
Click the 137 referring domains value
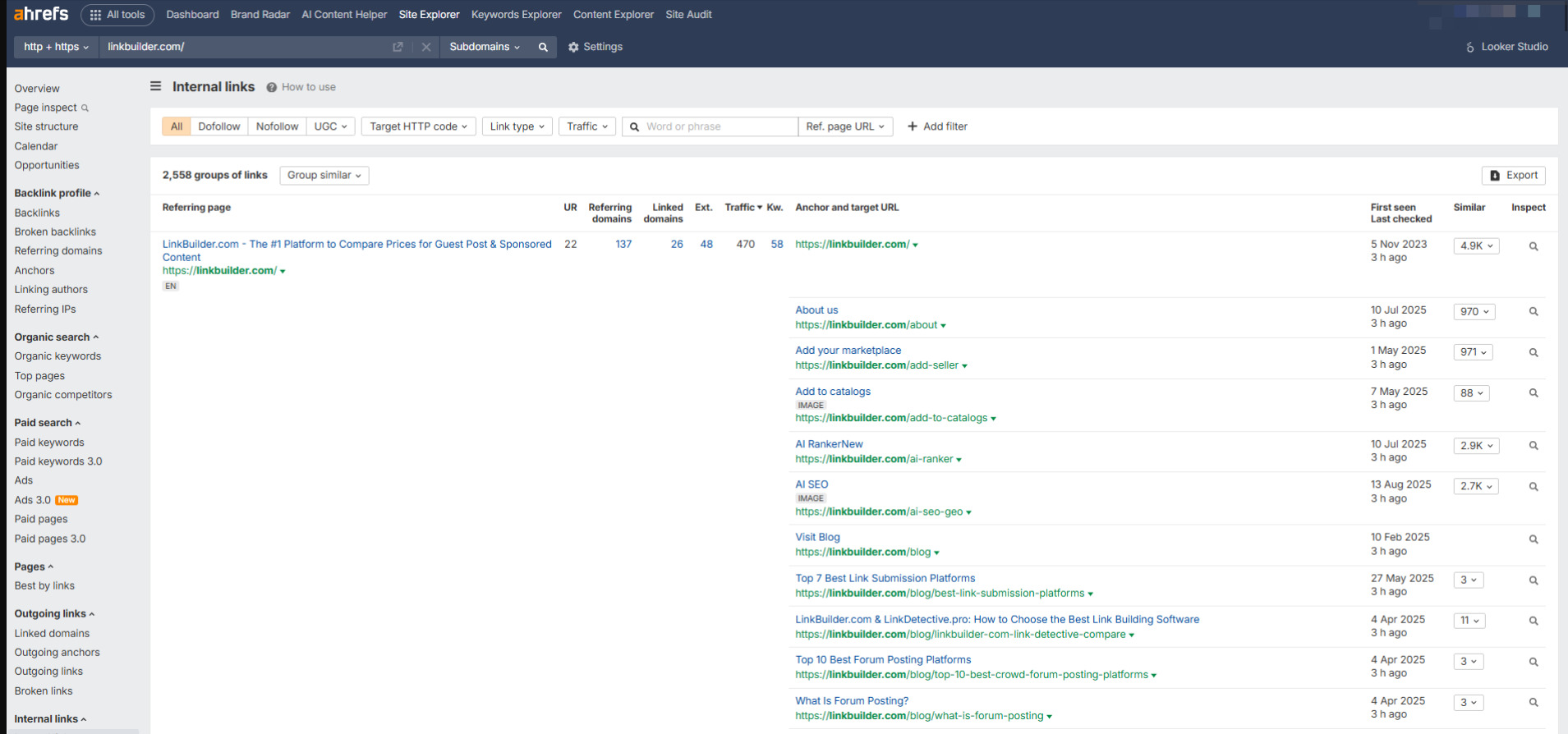(x=623, y=244)
